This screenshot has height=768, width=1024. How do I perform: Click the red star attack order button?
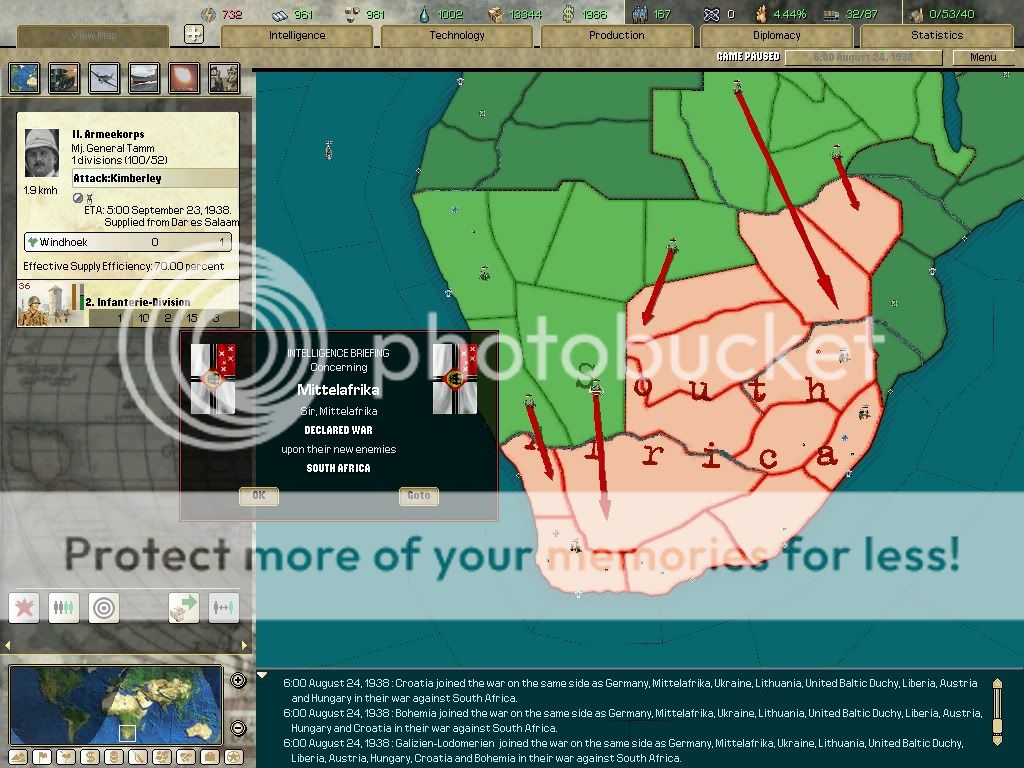(24, 608)
